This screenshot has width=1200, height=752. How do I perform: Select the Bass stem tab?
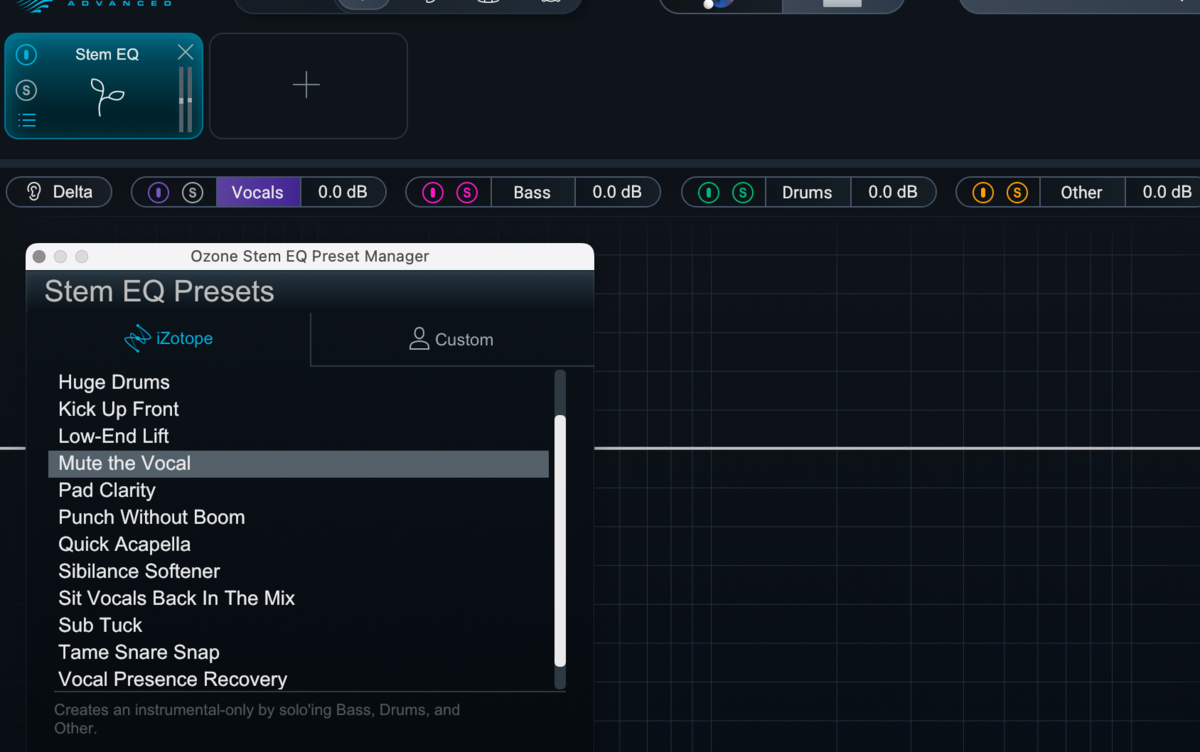(532, 192)
